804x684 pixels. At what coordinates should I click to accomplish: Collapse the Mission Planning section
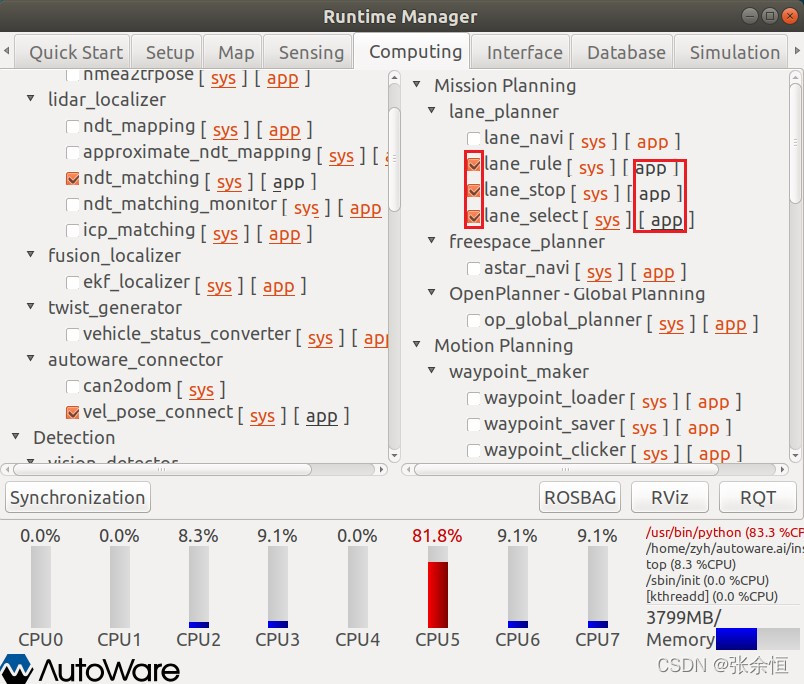click(417, 84)
